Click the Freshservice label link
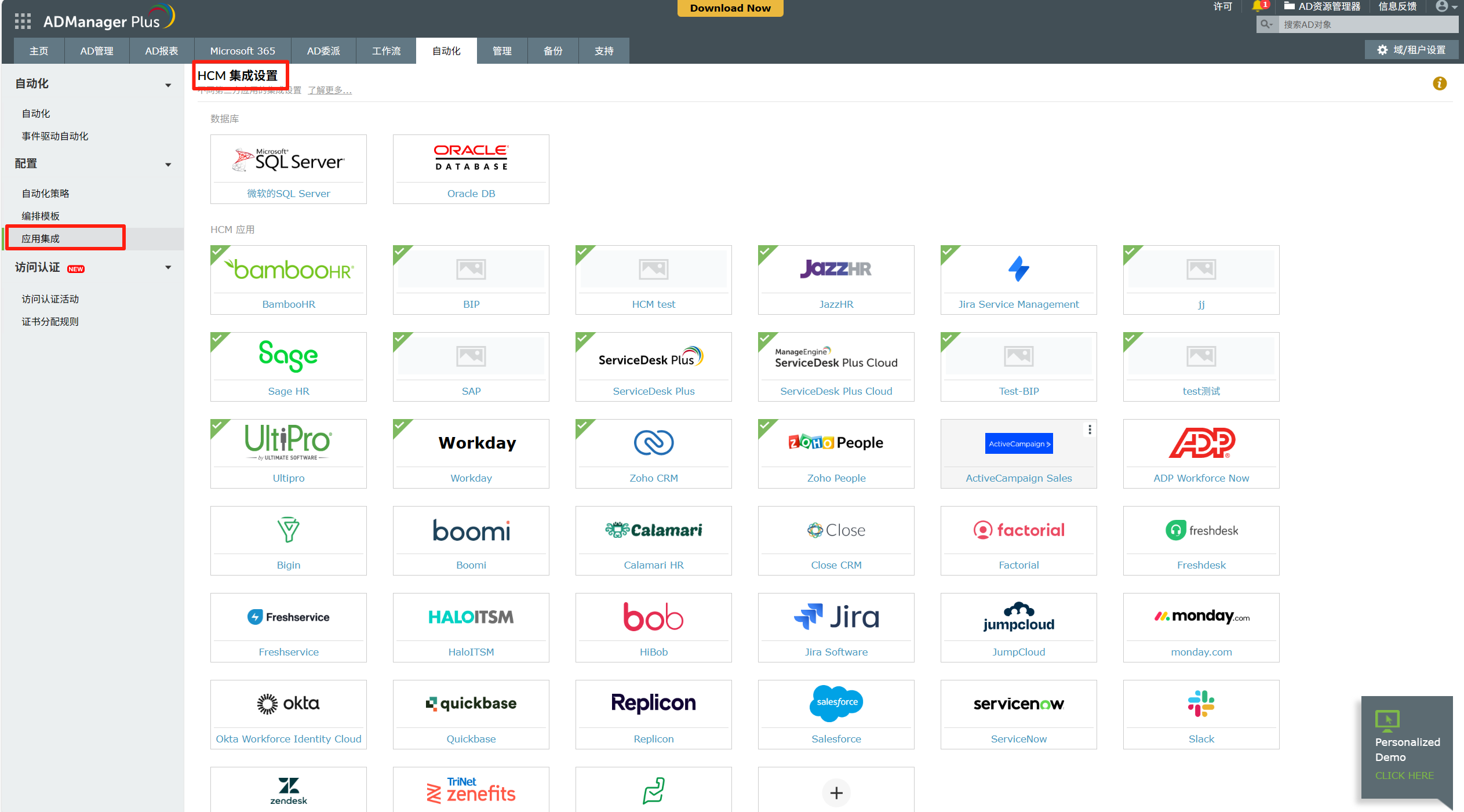This screenshot has width=1464, height=812. (x=289, y=652)
